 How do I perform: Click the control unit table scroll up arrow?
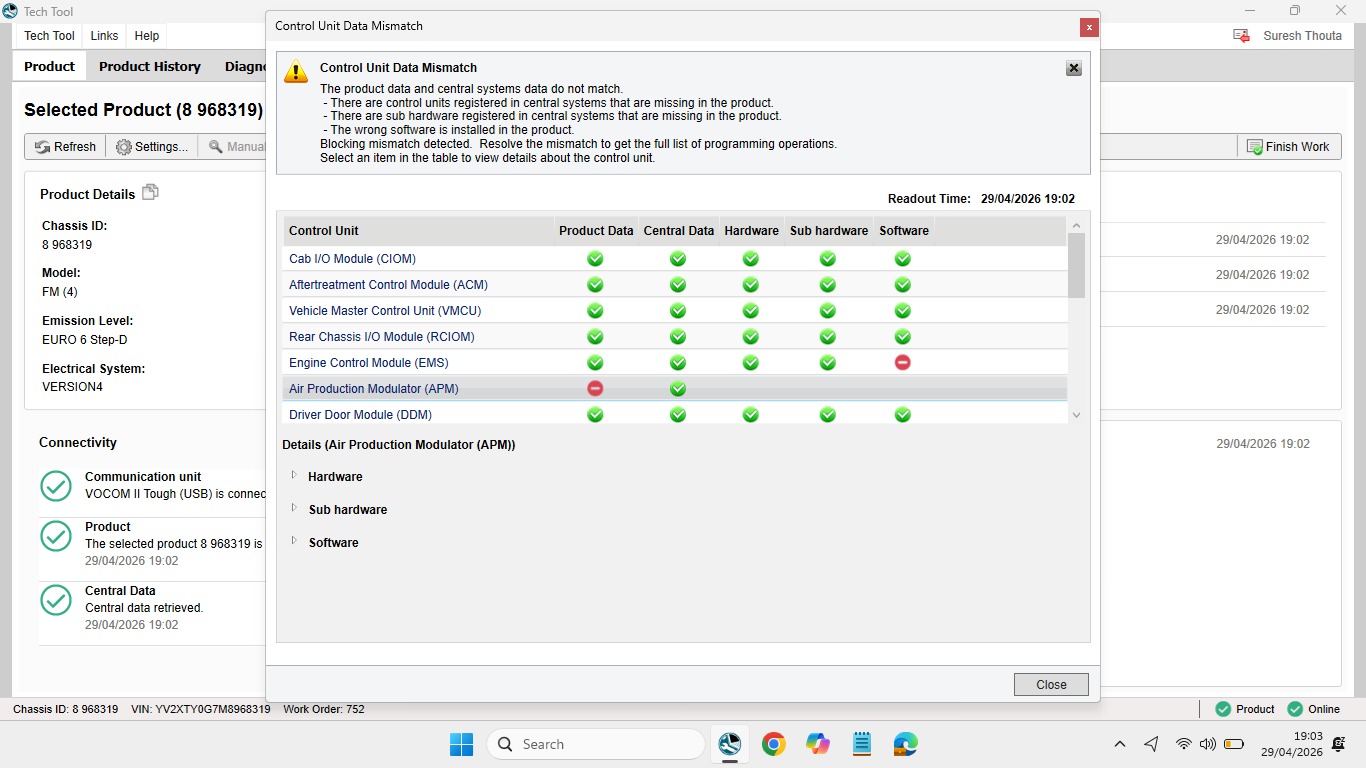pyautogui.click(x=1076, y=225)
